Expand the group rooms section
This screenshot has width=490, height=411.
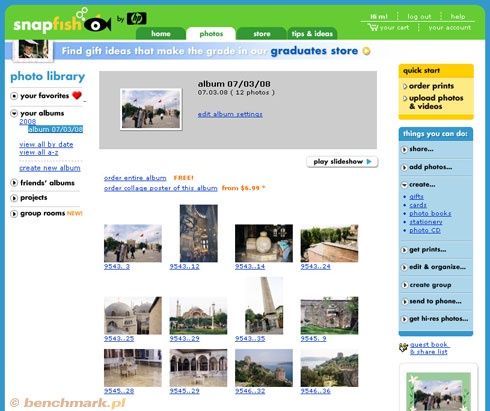tap(14, 214)
